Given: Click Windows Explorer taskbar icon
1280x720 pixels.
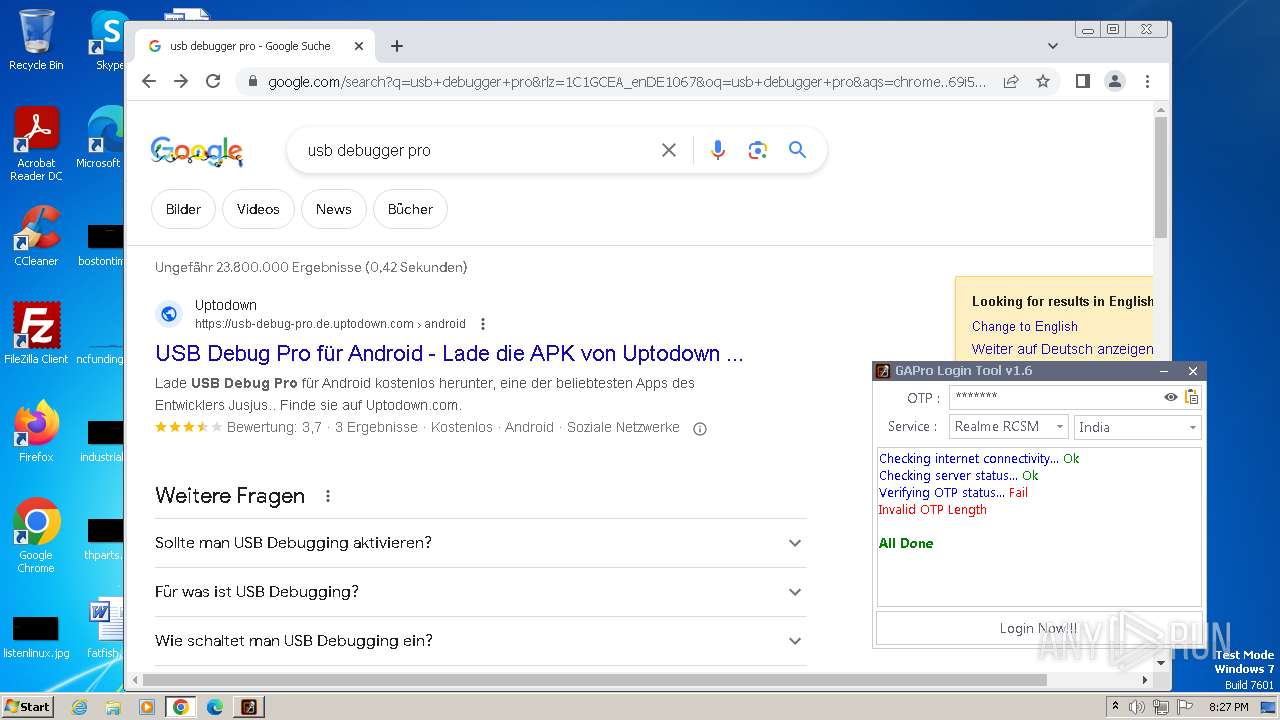Looking at the screenshot, I should pos(113,707).
